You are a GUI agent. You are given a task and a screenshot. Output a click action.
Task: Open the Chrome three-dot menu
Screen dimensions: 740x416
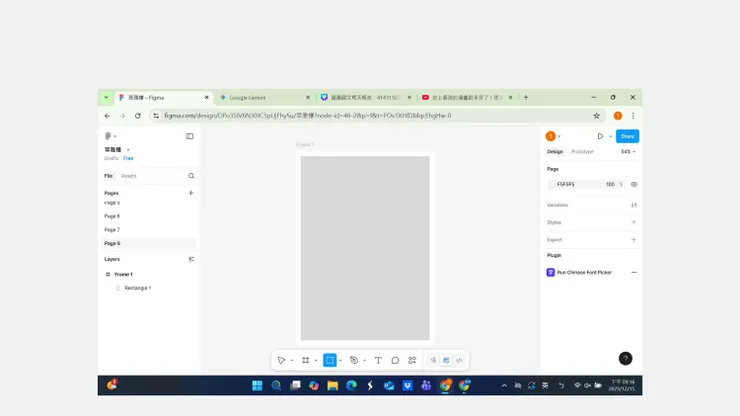tap(633, 116)
